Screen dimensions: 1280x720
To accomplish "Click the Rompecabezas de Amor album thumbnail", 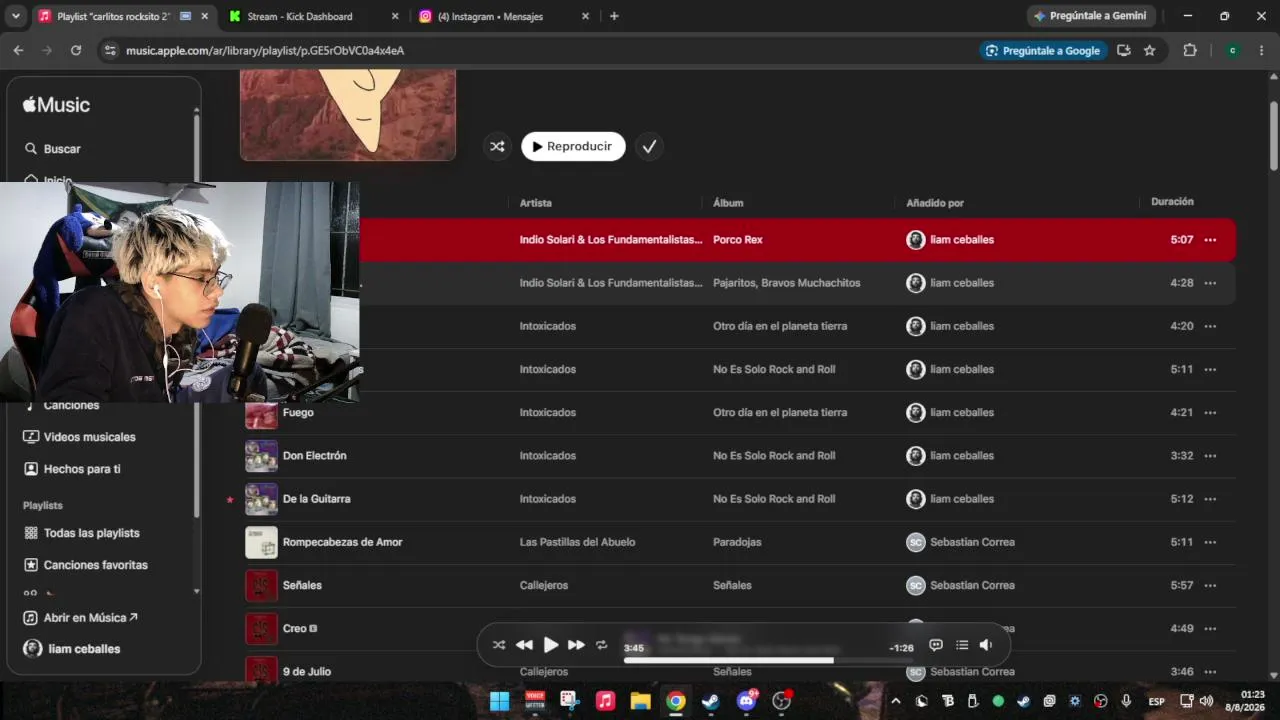I will tap(261, 542).
